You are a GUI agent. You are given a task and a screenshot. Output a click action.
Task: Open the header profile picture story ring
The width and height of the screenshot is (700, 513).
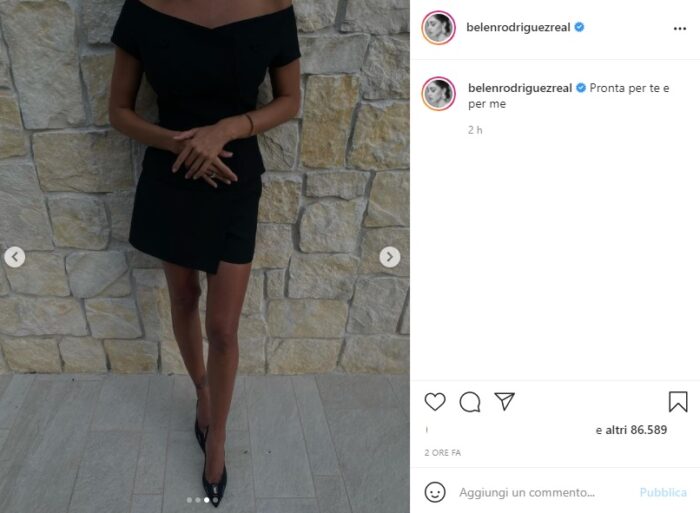438,28
